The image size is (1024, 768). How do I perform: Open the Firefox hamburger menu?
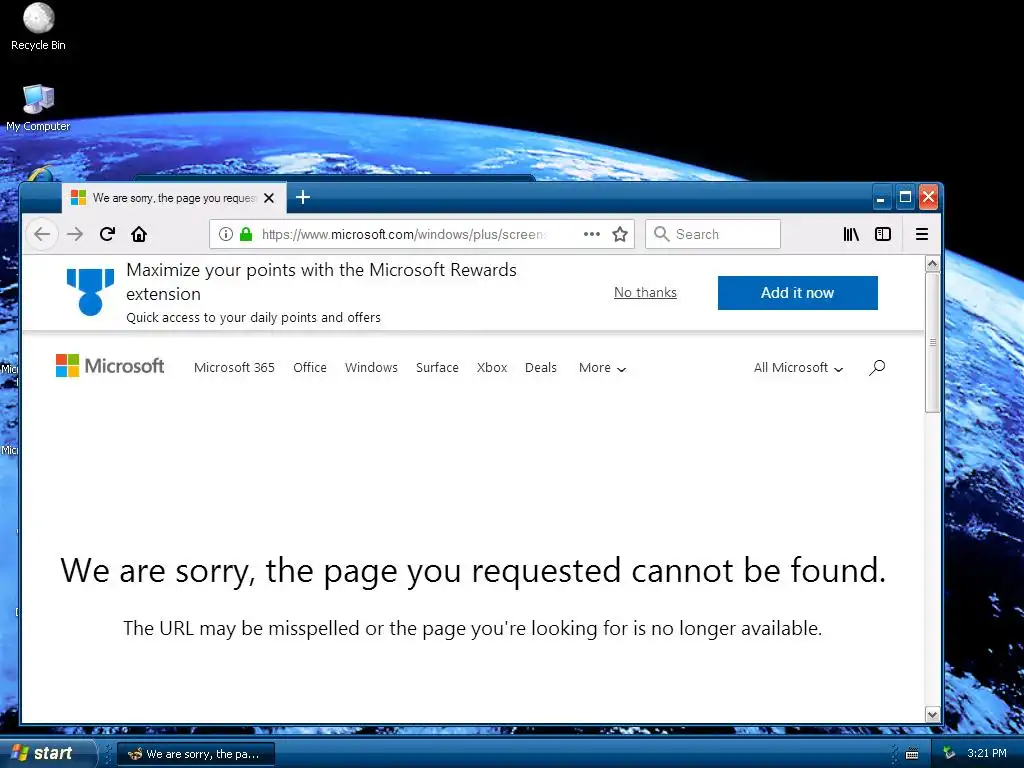[x=921, y=234]
